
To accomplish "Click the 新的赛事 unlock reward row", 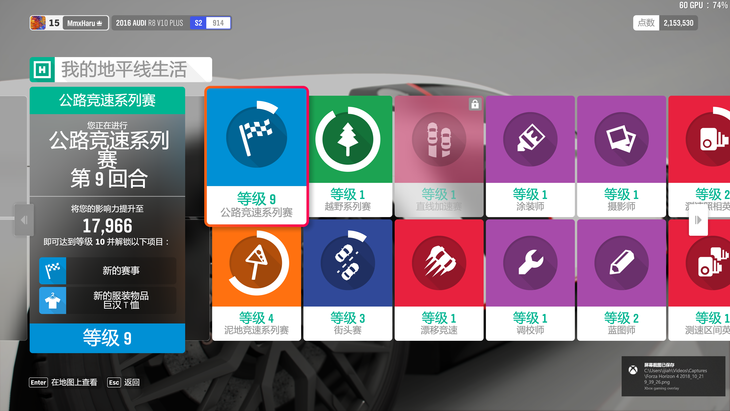I will [x=108, y=270].
